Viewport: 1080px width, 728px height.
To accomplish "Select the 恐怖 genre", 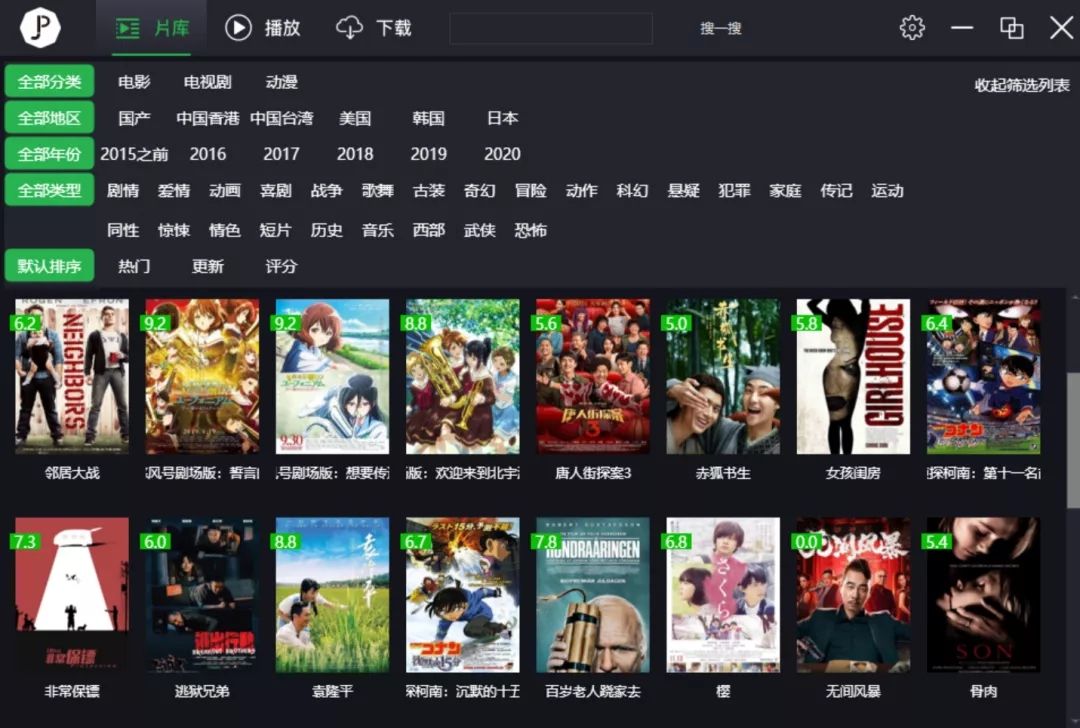I will [x=530, y=230].
